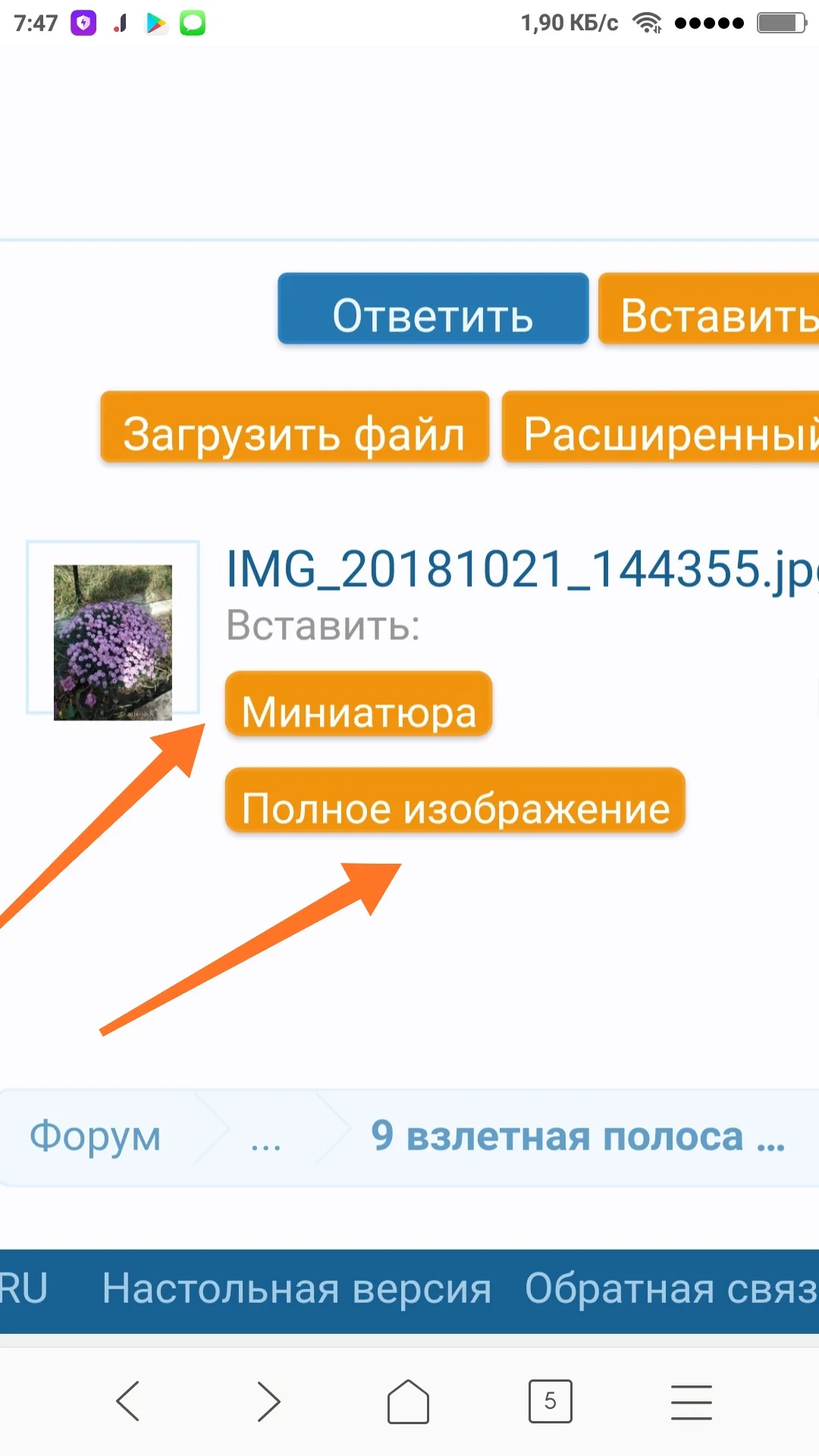The width and height of the screenshot is (819, 1456).
Task: Tap the battery indicator icon
Action: (782, 23)
